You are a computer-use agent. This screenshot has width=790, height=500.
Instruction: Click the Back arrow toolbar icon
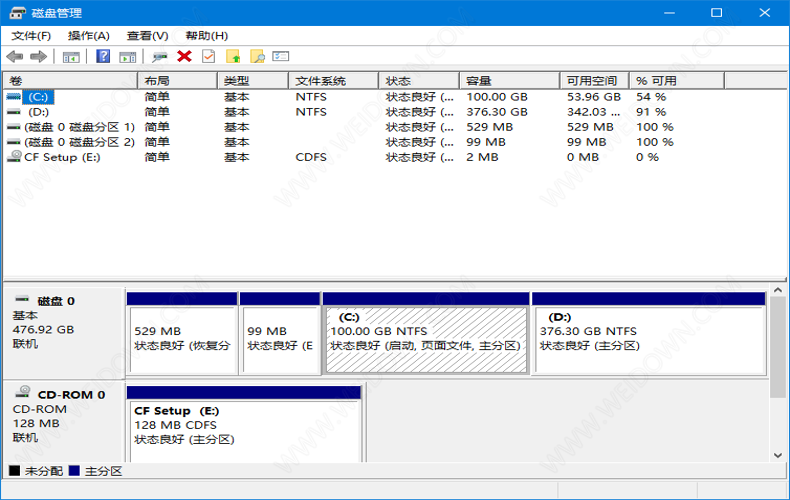click(15, 57)
